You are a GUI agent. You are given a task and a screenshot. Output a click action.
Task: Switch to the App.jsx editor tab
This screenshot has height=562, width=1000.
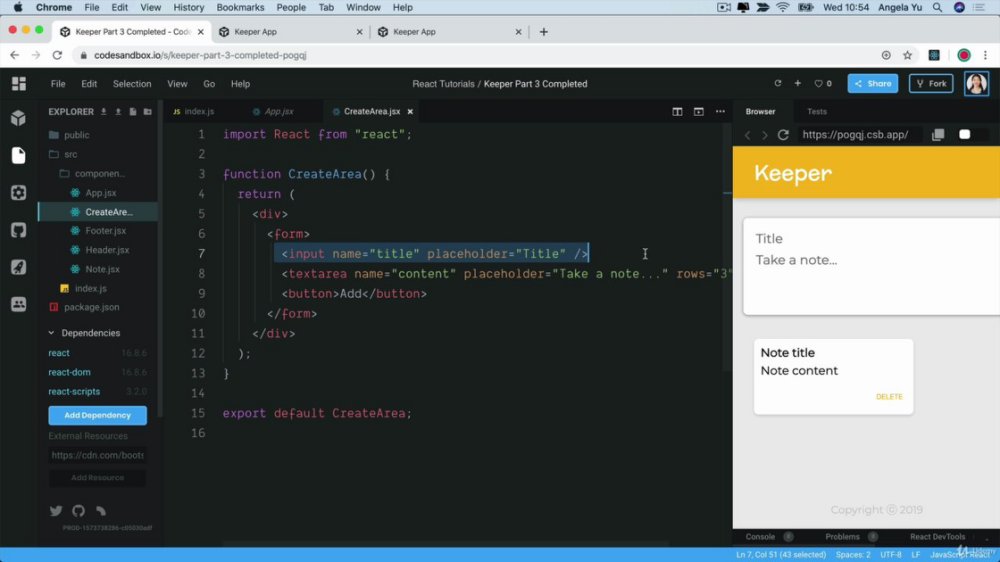click(x=273, y=112)
